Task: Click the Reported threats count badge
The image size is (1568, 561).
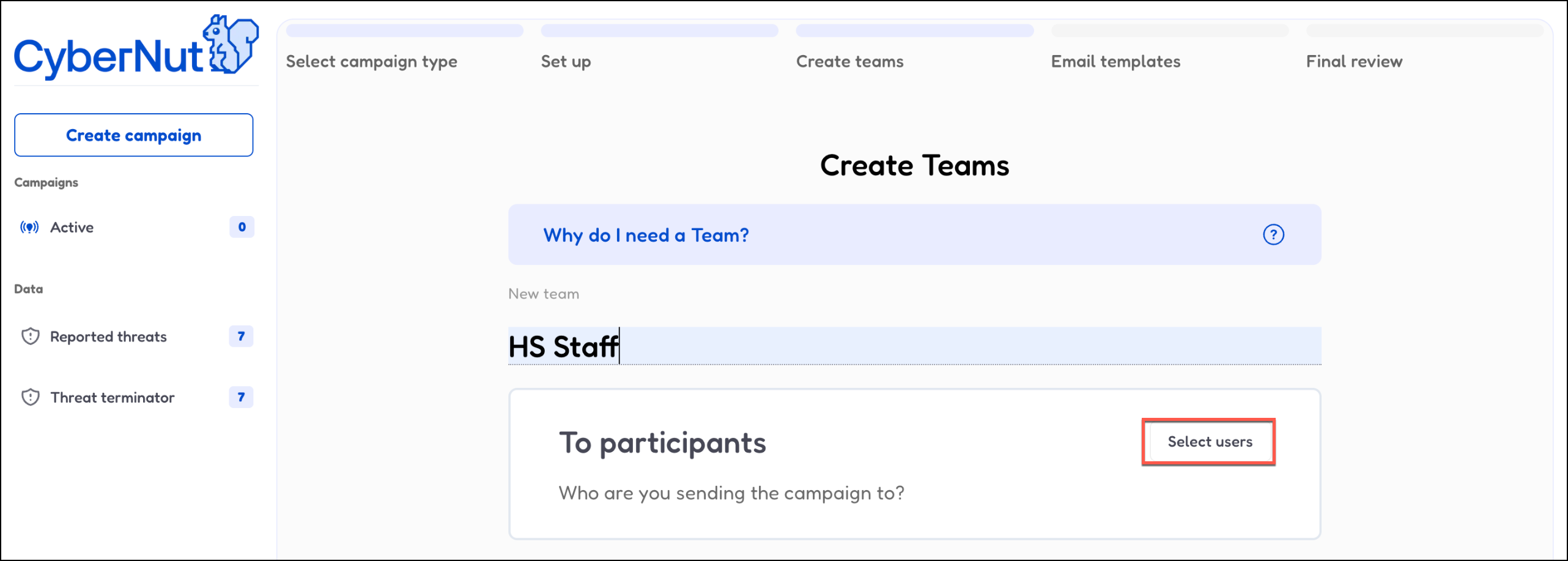Action: [241, 336]
